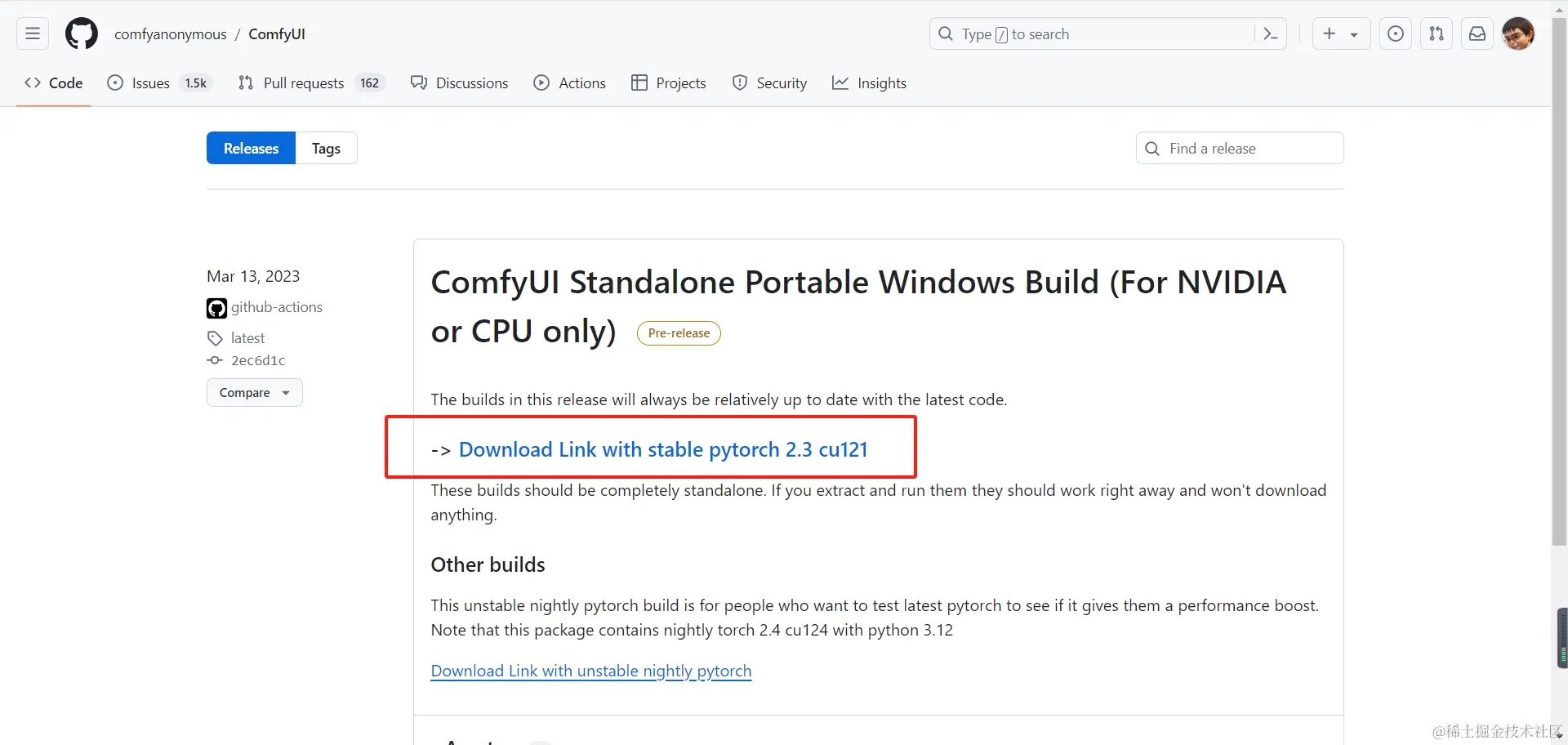Viewport: 1568px width, 745px height.
Task: Select the Releases tab
Action: pos(251,148)
